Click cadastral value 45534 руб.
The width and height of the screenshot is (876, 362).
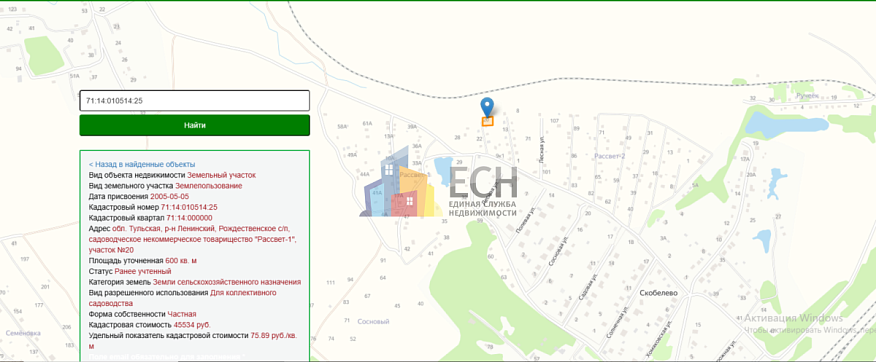pyautogui.click(x=192, y=325)
